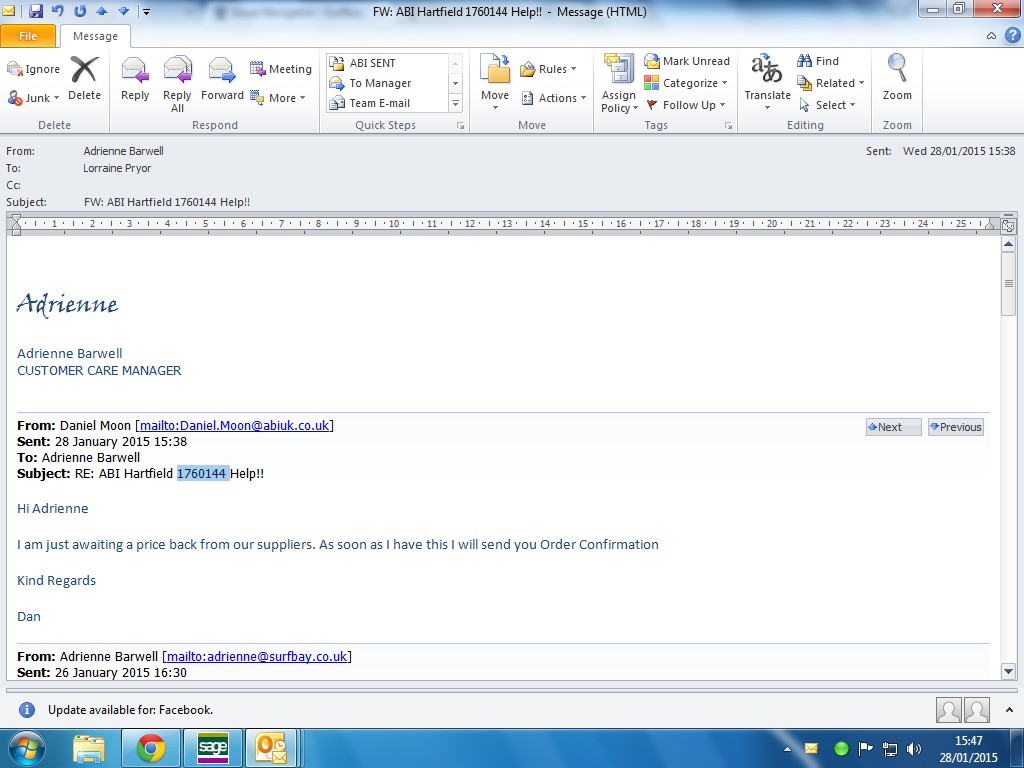The width and height of the screenshot is (1024, 768).
Task: Choose the To Manager quick step
Action: [x=379, y=83]
